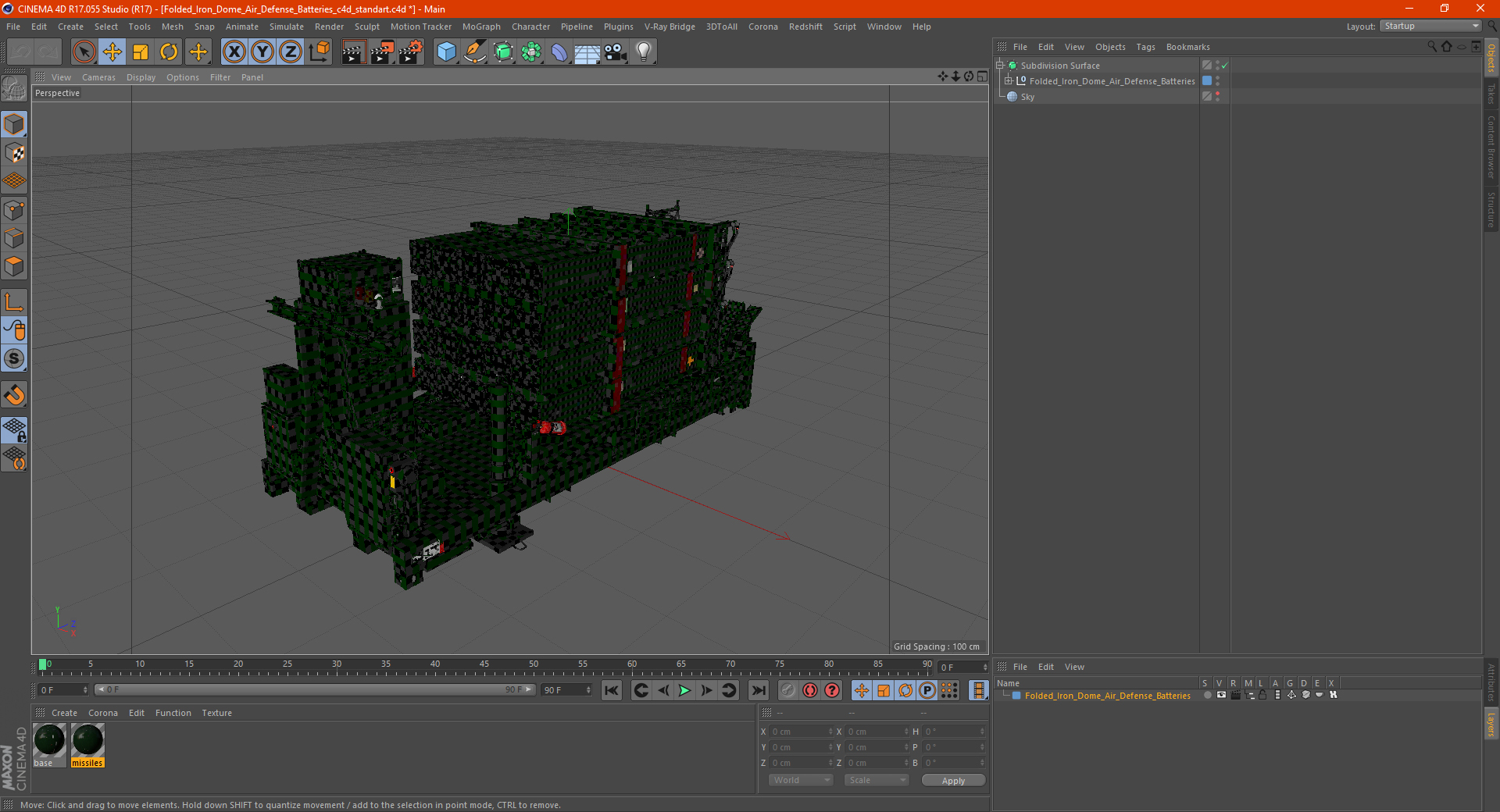This screenshot has height=812, width=1500.
Task: Add a Camera object
Action: [616, 52]
